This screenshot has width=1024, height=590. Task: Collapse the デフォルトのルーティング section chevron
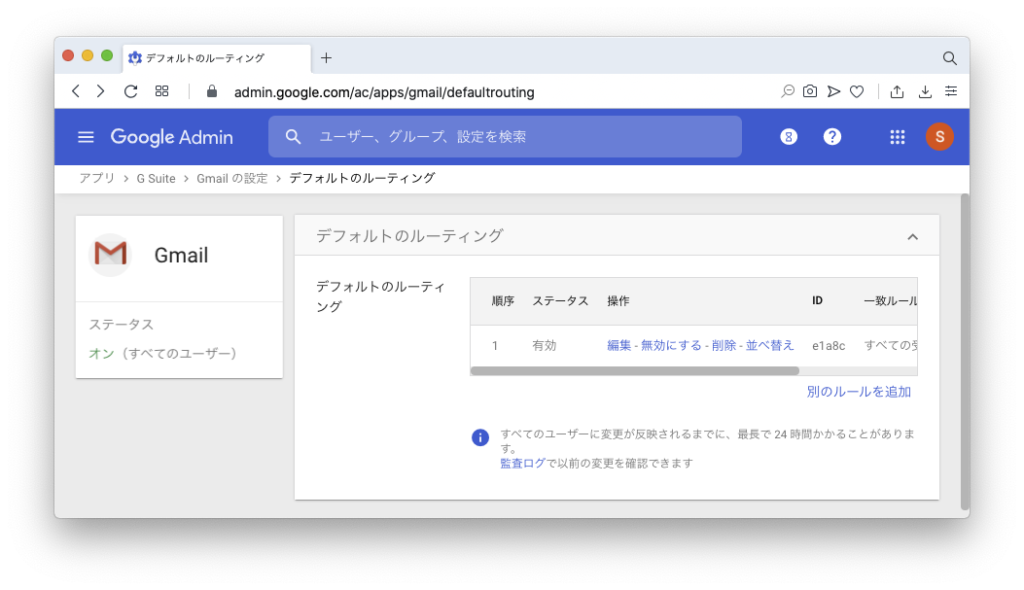[x=912, y=237]
